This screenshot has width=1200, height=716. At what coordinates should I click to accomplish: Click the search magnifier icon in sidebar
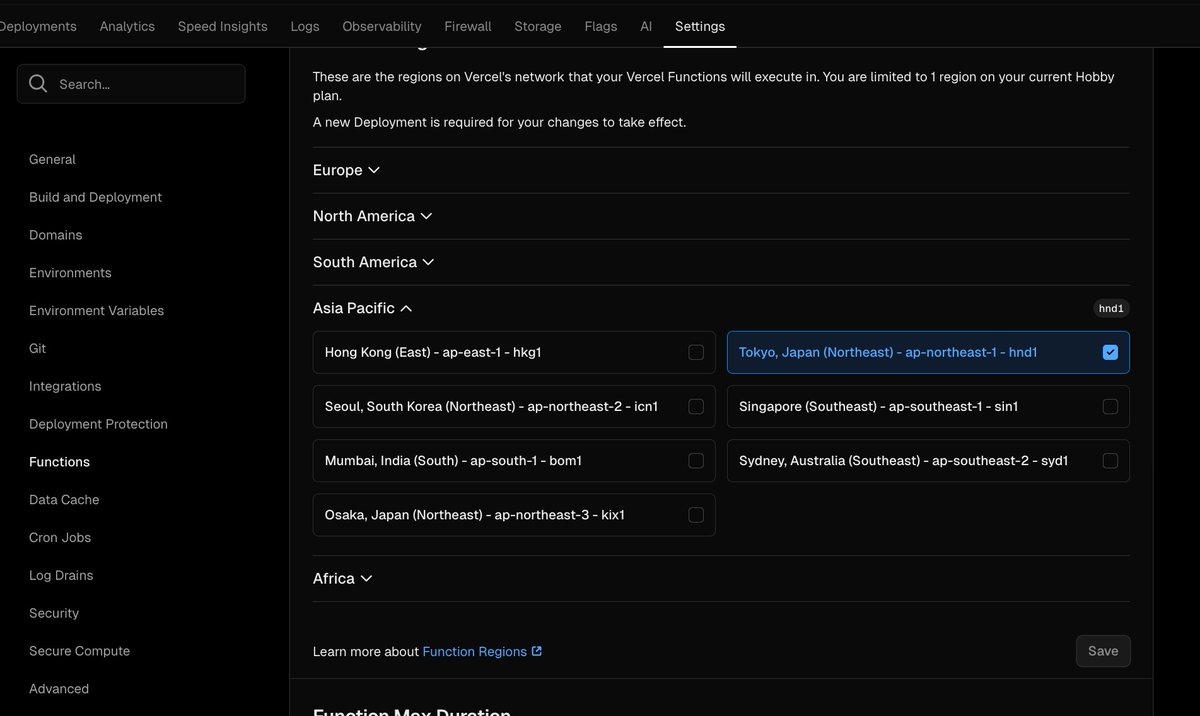click(38, 84)
